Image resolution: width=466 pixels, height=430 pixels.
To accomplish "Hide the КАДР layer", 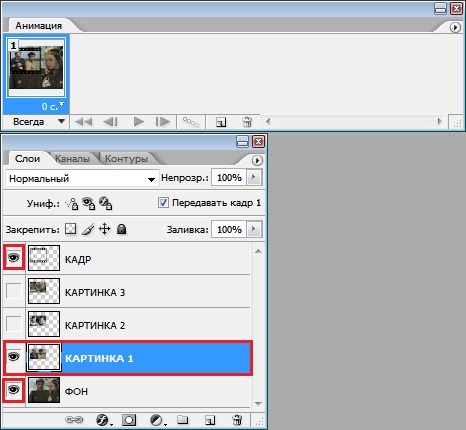I will click(x=14, y=258).
